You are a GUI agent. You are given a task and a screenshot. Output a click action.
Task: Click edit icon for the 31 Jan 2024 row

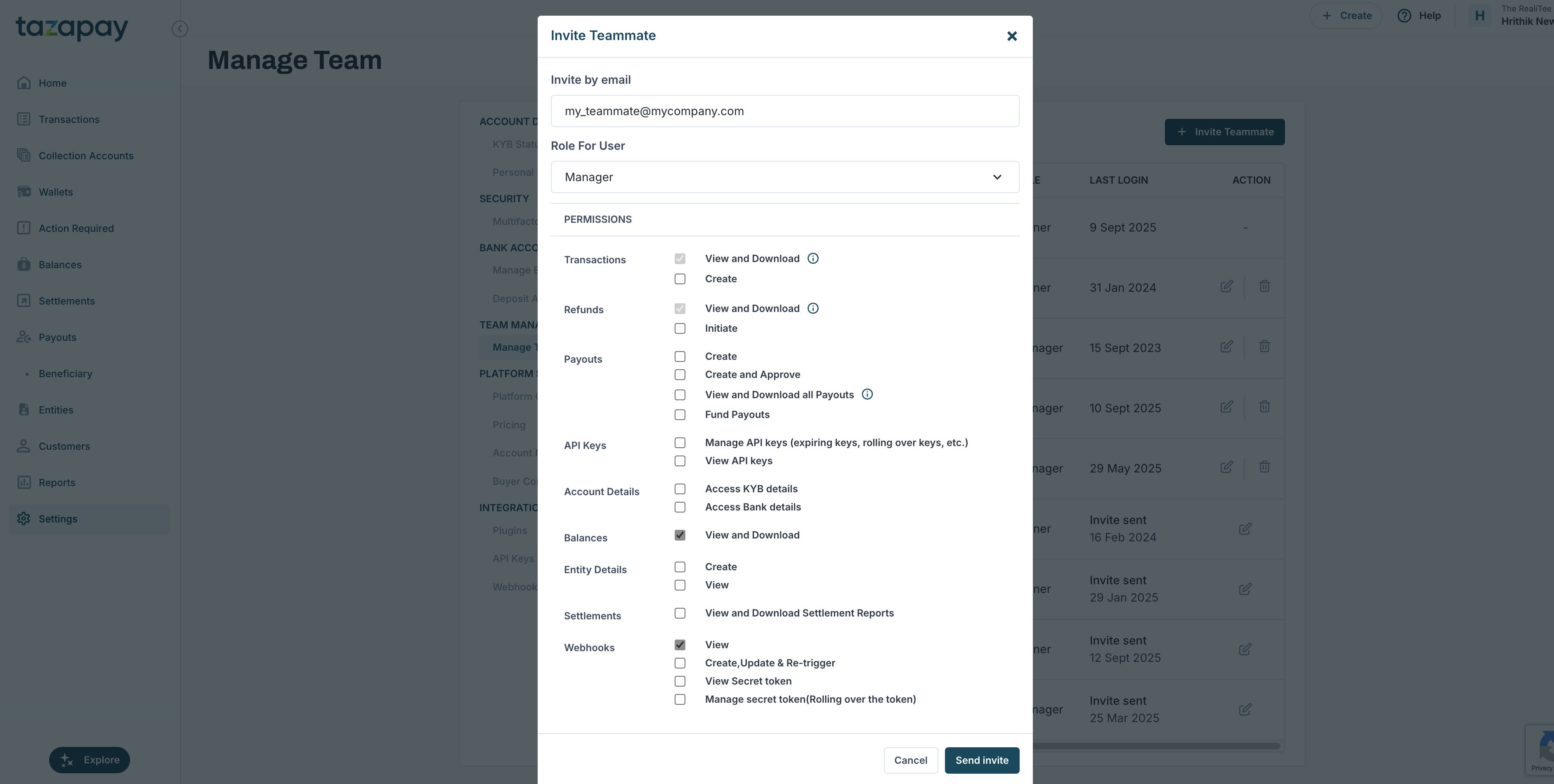pyautogui.click(x=1226, y=286)
